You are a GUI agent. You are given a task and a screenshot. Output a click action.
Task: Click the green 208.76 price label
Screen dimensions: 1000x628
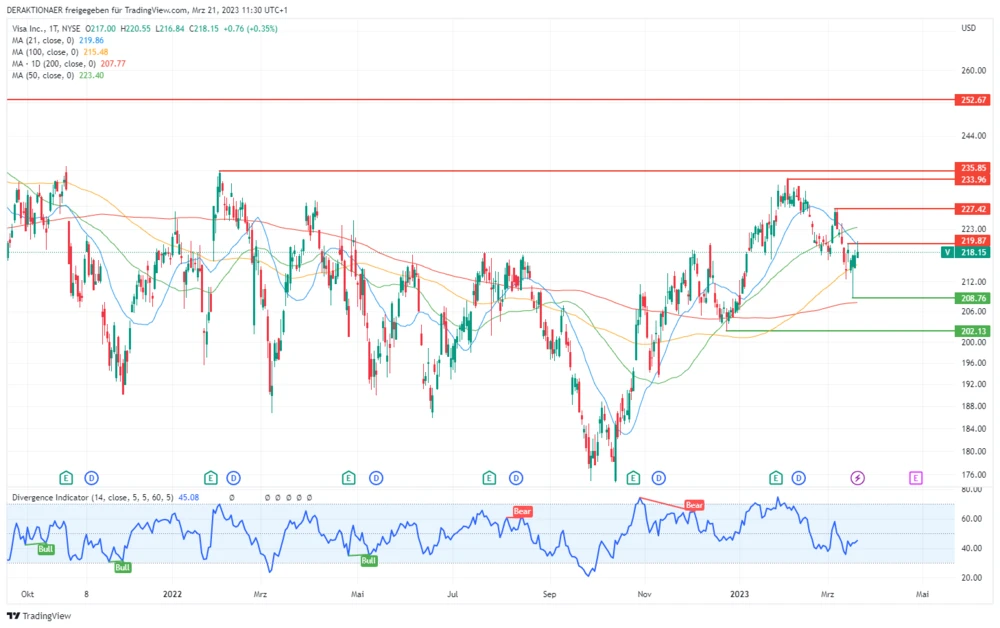click(972, 298)
